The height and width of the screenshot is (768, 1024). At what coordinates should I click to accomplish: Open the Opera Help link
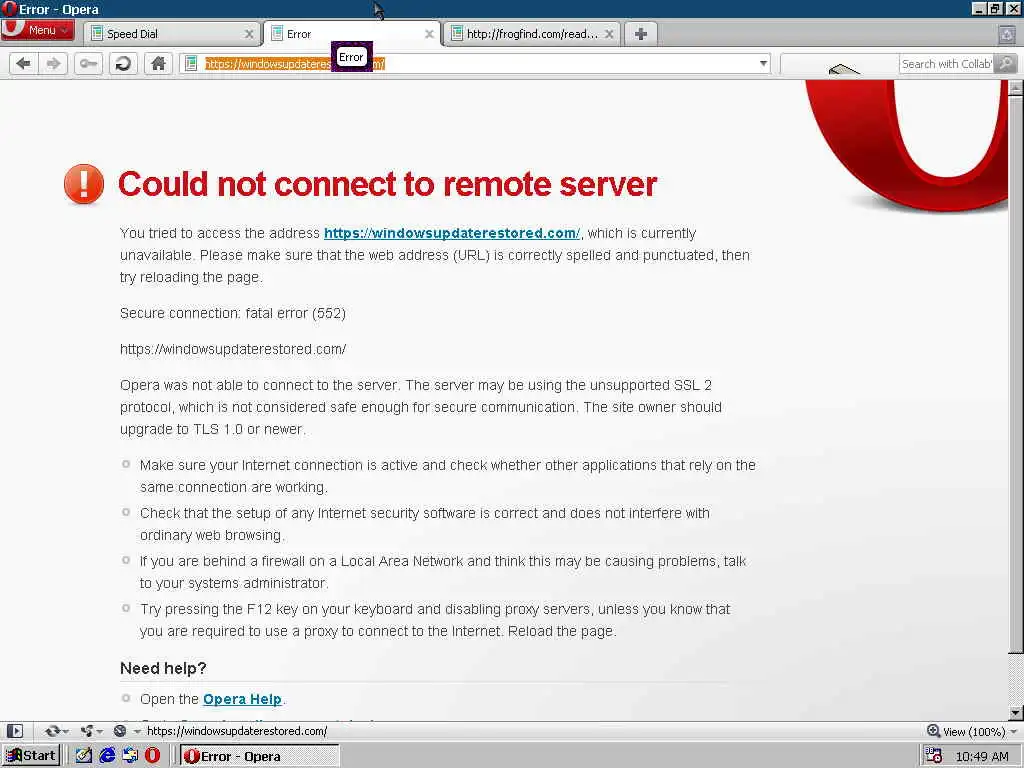242,699
